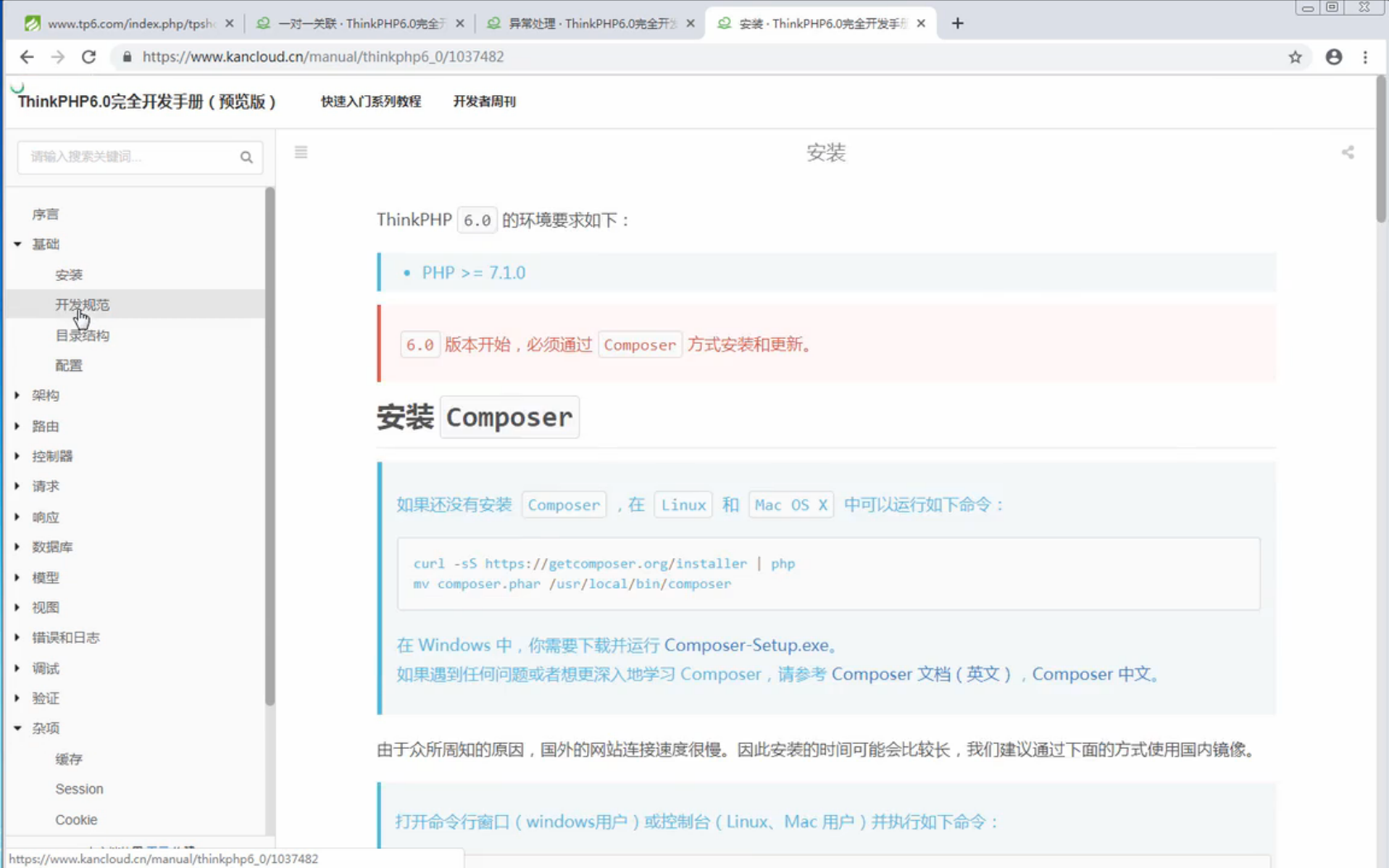Open Cookie in the sidebar tree
The image size is (1389, 868).
tap(76, 819)
